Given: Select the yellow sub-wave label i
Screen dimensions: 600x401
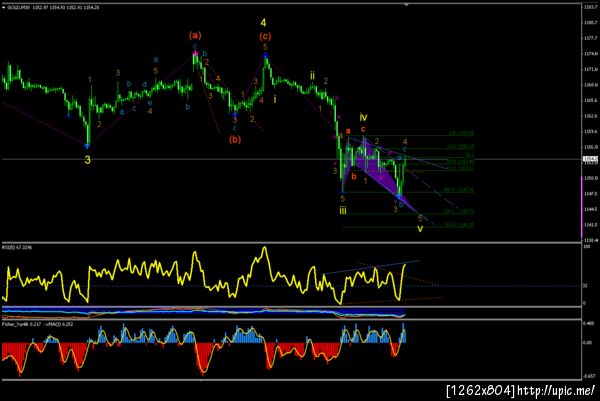Looking at the screenshot, I should coord(275,99).
